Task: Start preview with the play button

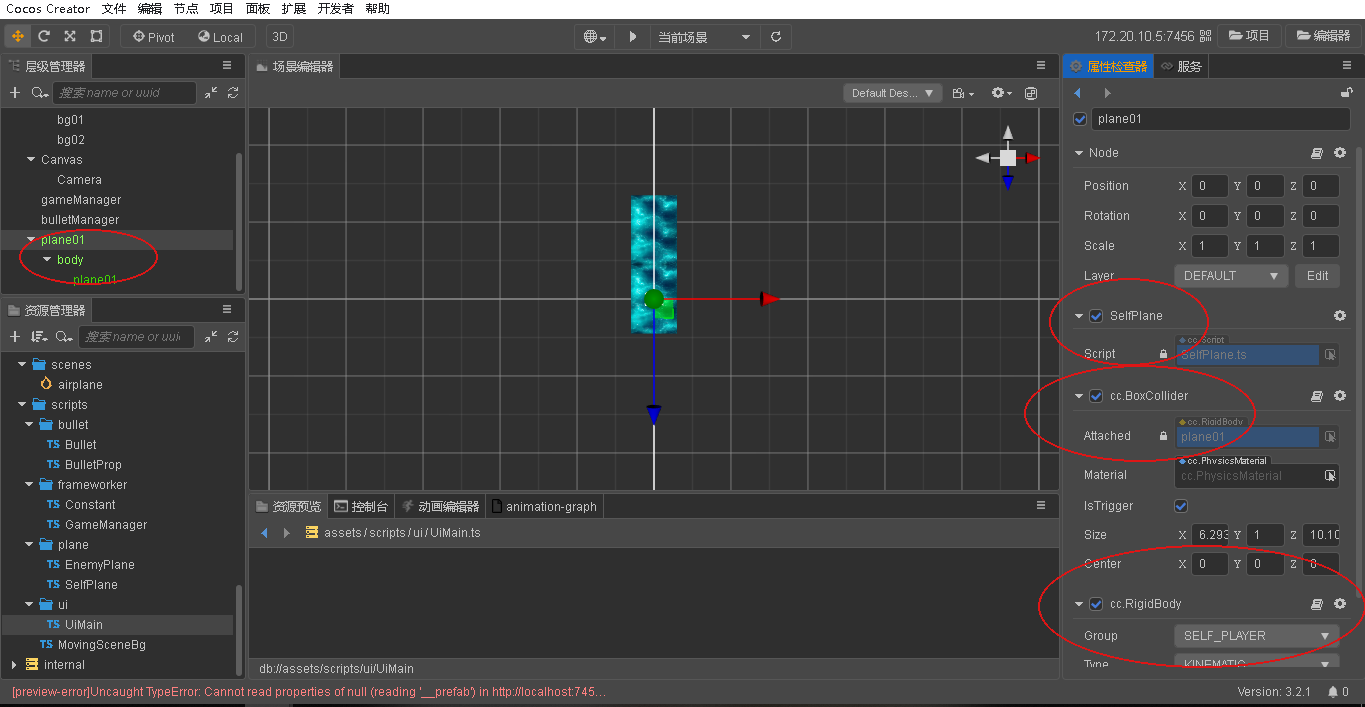Action: pos(633,37)
